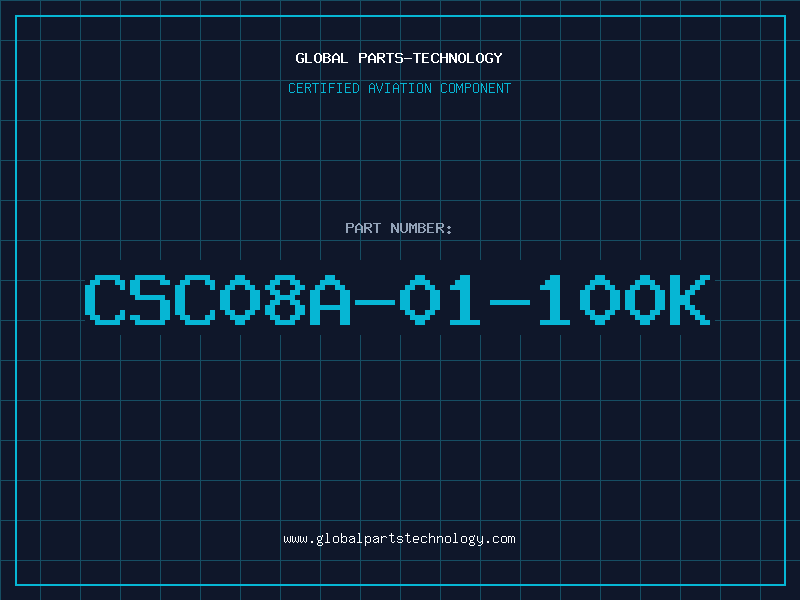Select the CERTIFIED AVIATION COMPONENT subtitle
This screenshot has width=800, height=600.
pos(399,88)
